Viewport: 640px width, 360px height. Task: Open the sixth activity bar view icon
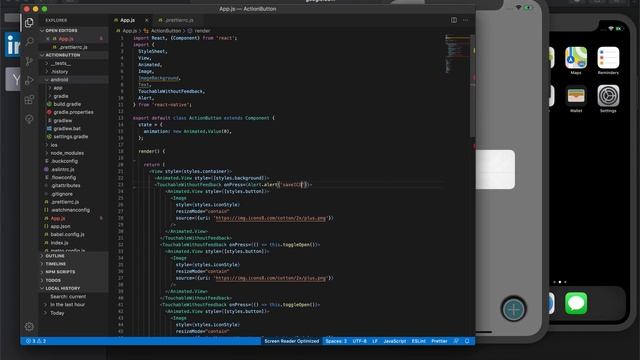click(x=29, y=119)
